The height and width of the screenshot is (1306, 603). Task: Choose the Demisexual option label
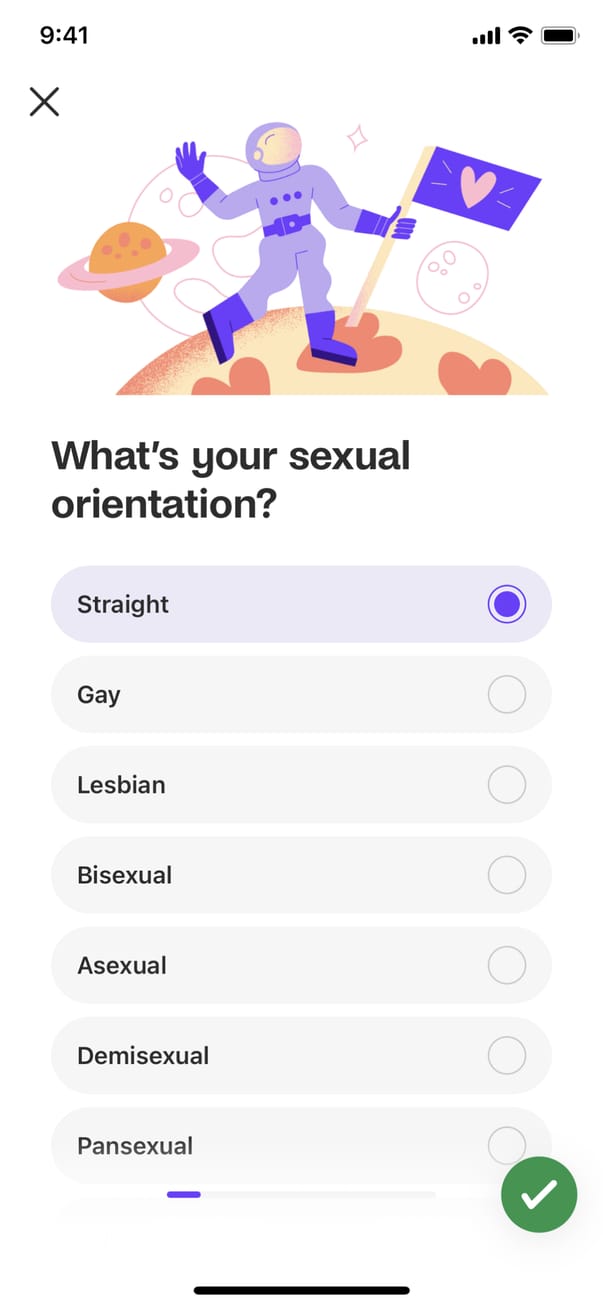143,1055
